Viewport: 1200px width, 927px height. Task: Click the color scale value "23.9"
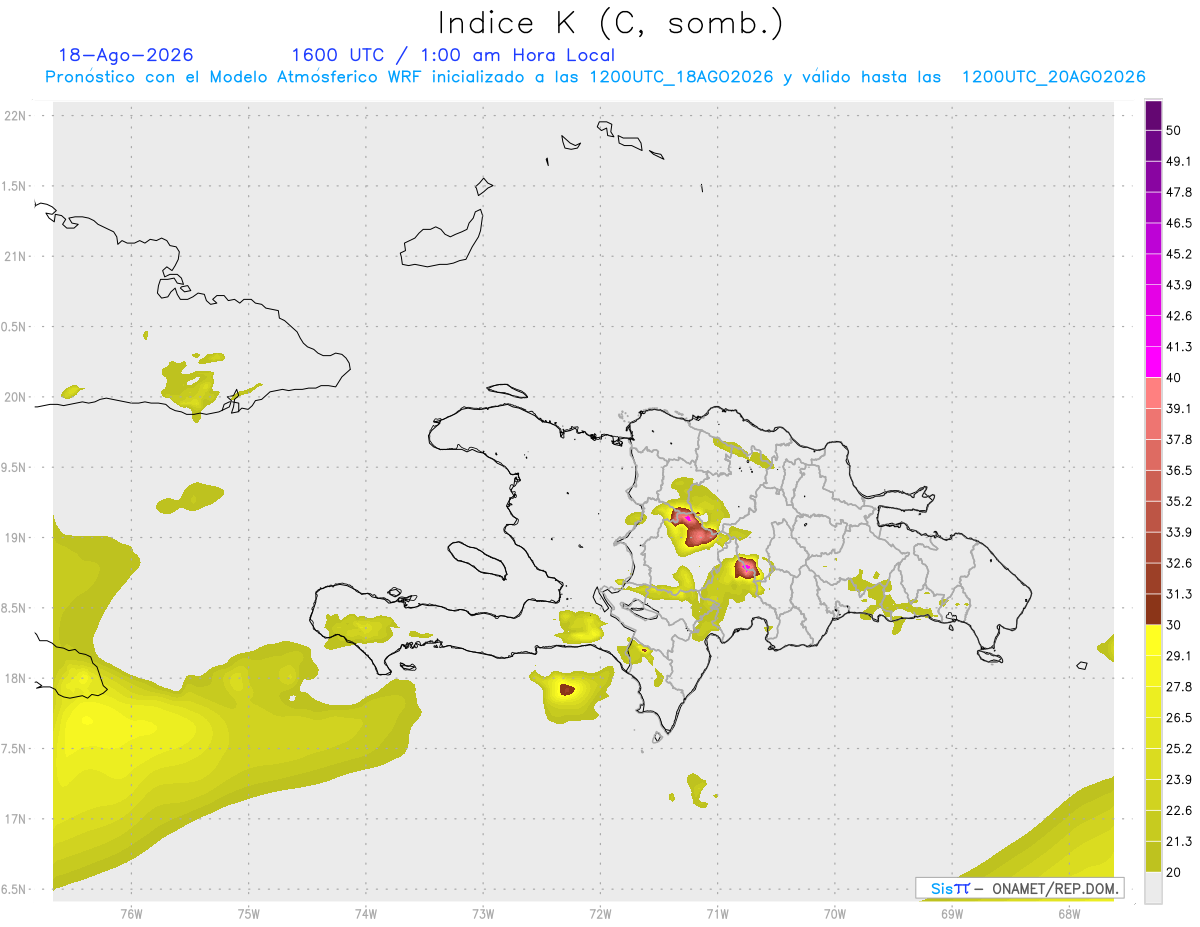click(1178, 780)
